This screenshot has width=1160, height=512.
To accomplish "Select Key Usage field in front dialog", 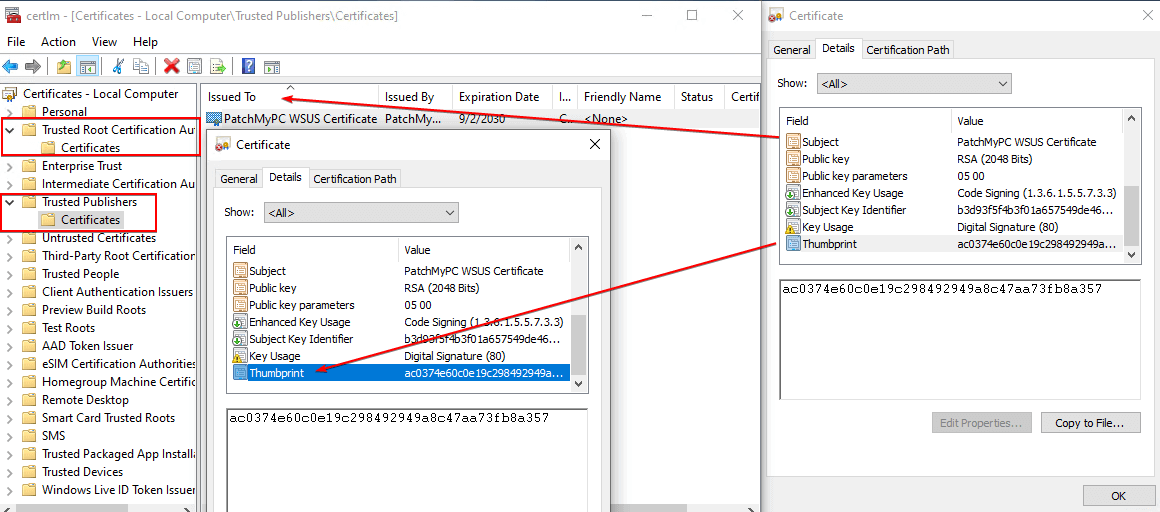I will [399, 356].
